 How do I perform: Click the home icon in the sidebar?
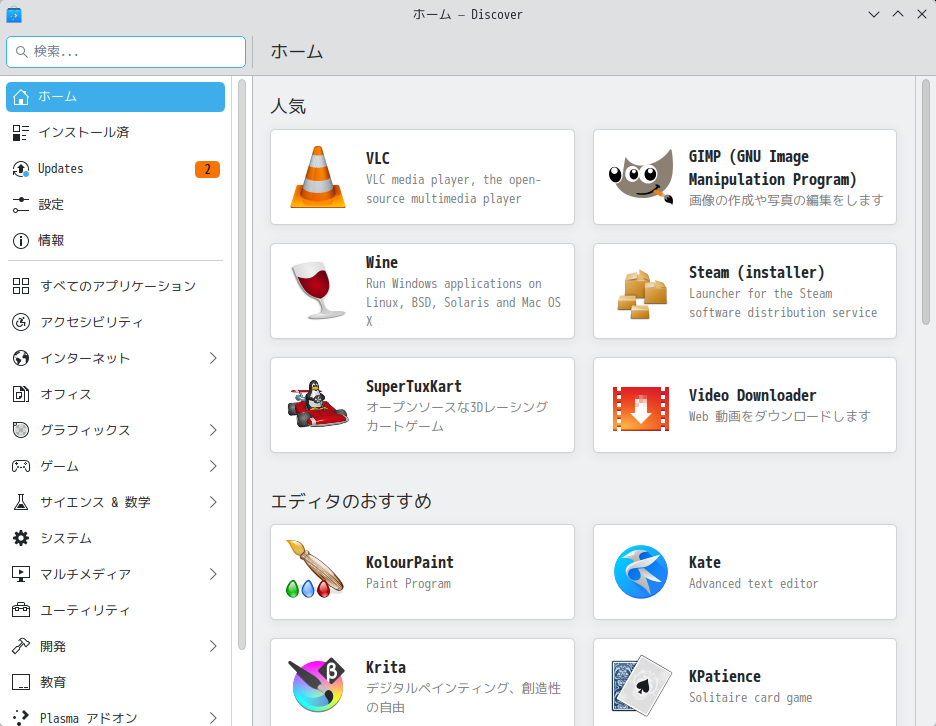point(21,97)
